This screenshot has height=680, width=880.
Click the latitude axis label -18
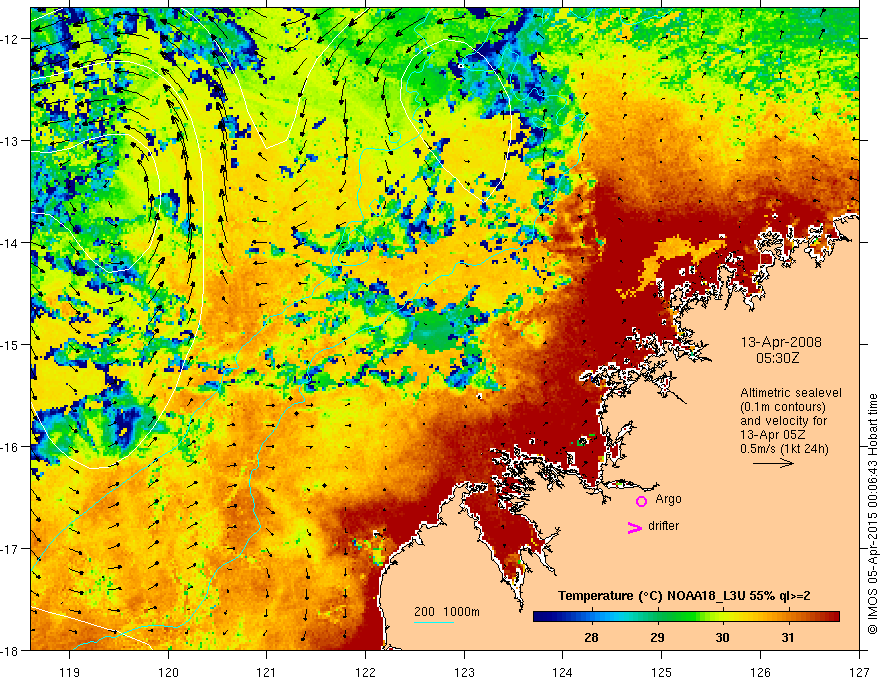point(10,651)
